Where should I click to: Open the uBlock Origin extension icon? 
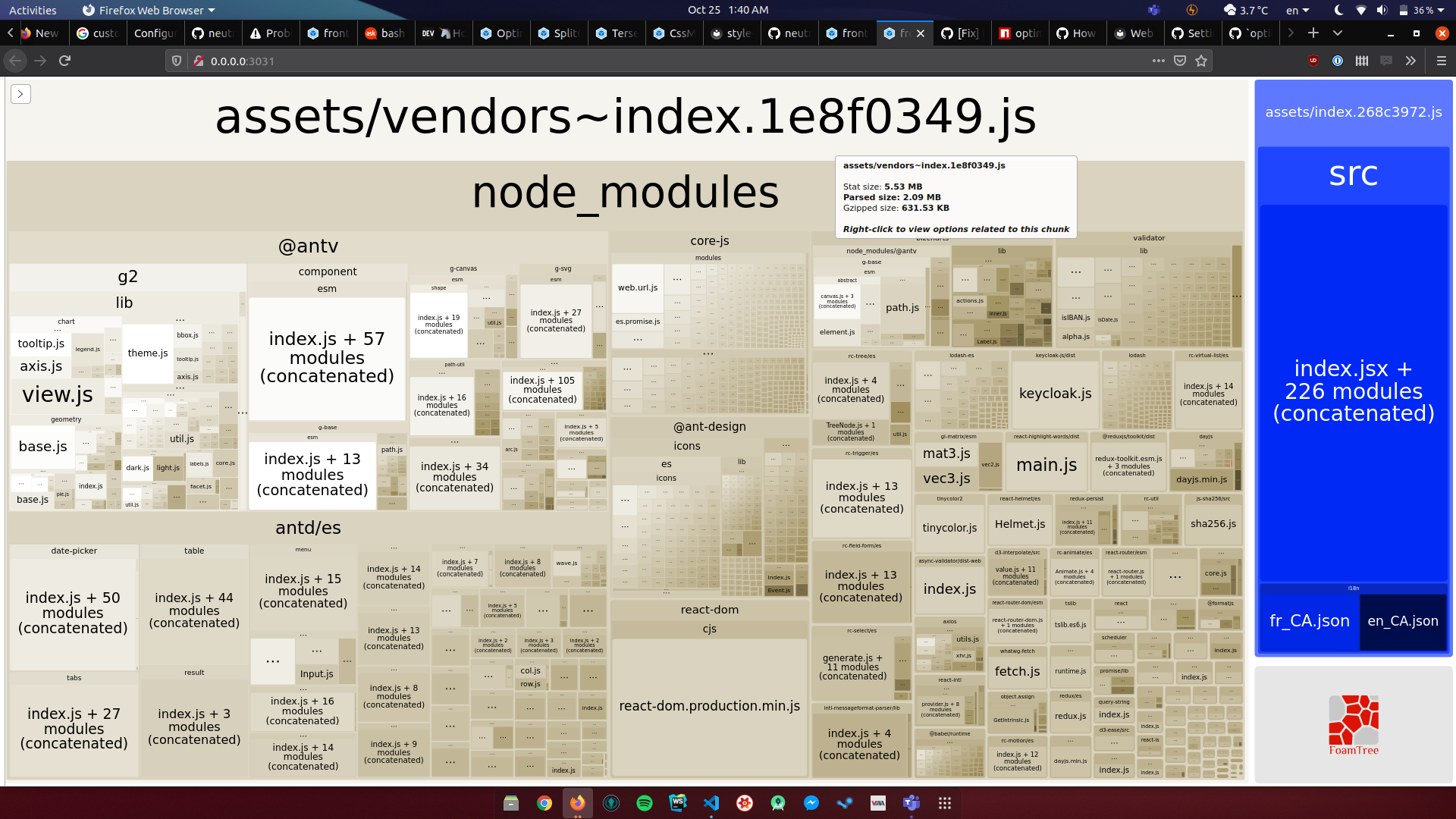[x=1313, y=61]
